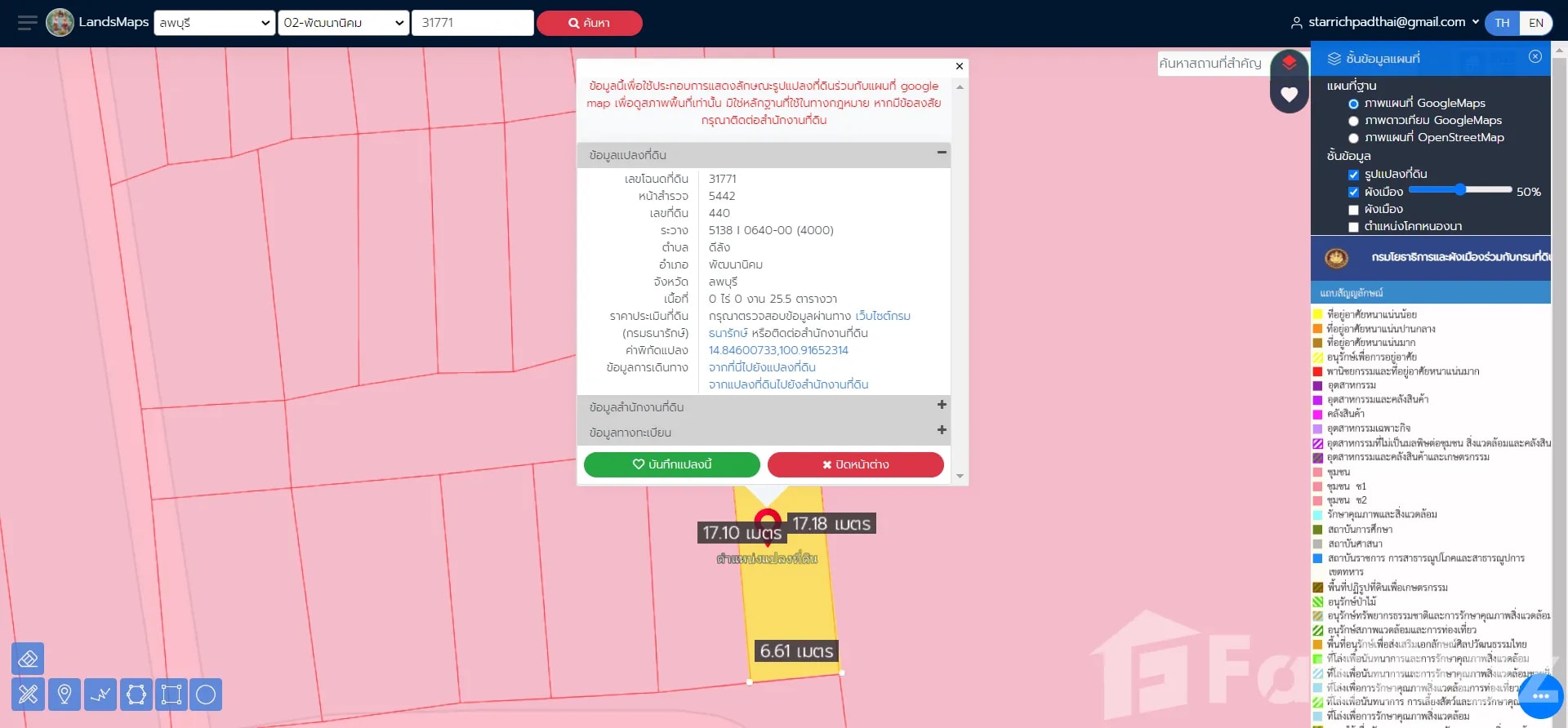
Task: Select satellite GoogleMaps base map radio
Action: pyautogui.click(x=1353, y=121)
